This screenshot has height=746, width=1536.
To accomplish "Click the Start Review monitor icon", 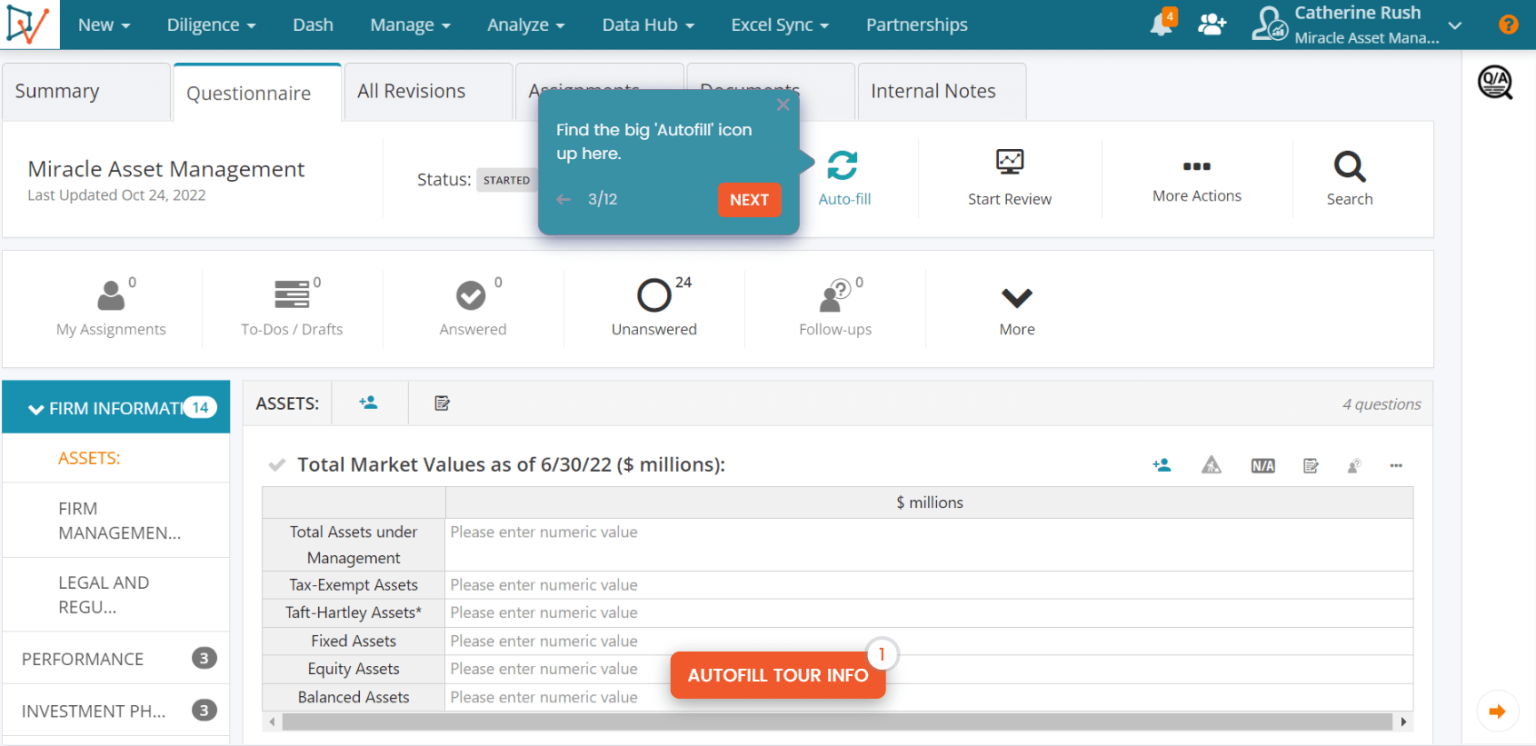I will tap(1009, 163).
